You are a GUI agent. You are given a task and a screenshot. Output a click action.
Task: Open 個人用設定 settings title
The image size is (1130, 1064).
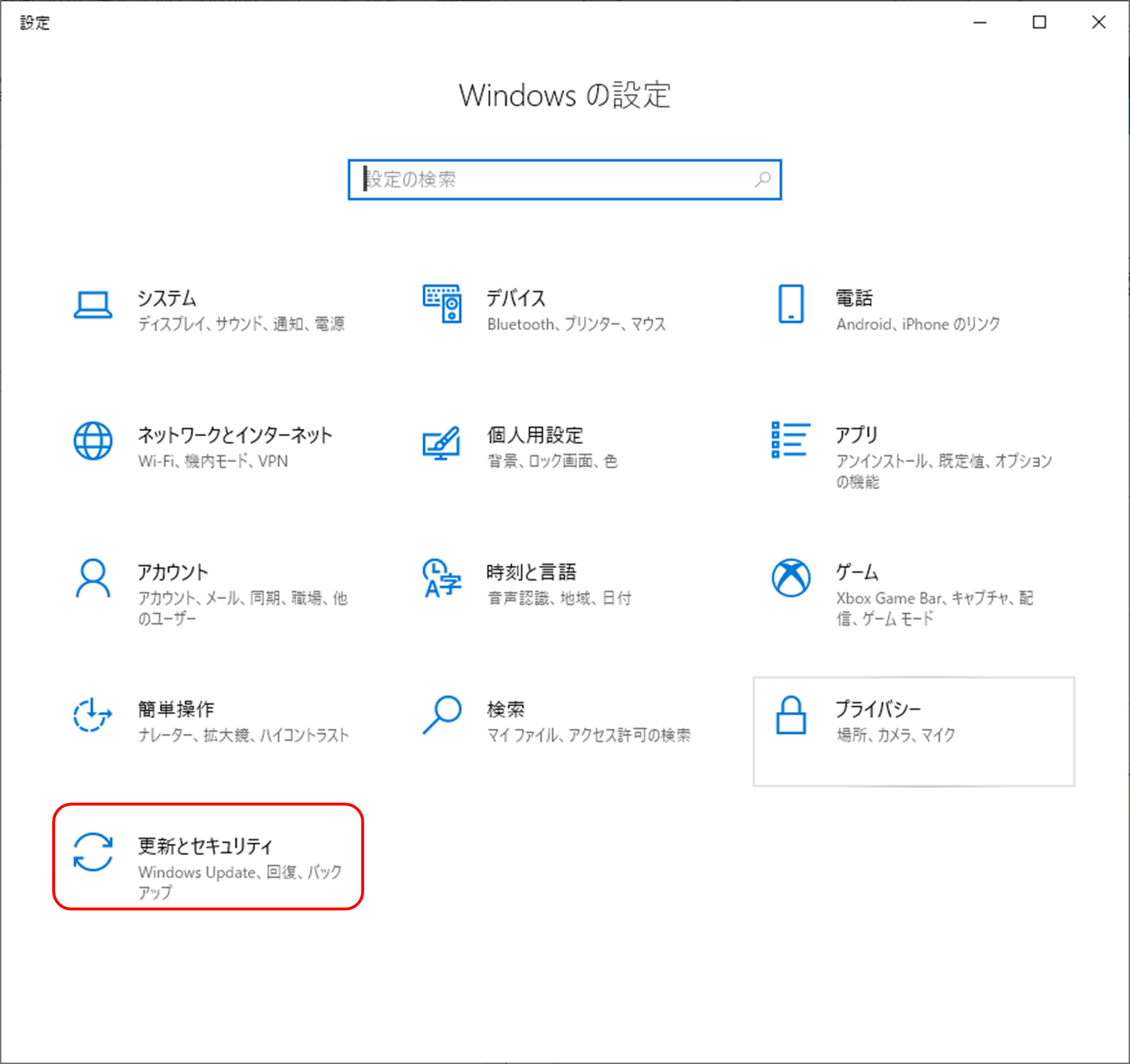[535, 435]
